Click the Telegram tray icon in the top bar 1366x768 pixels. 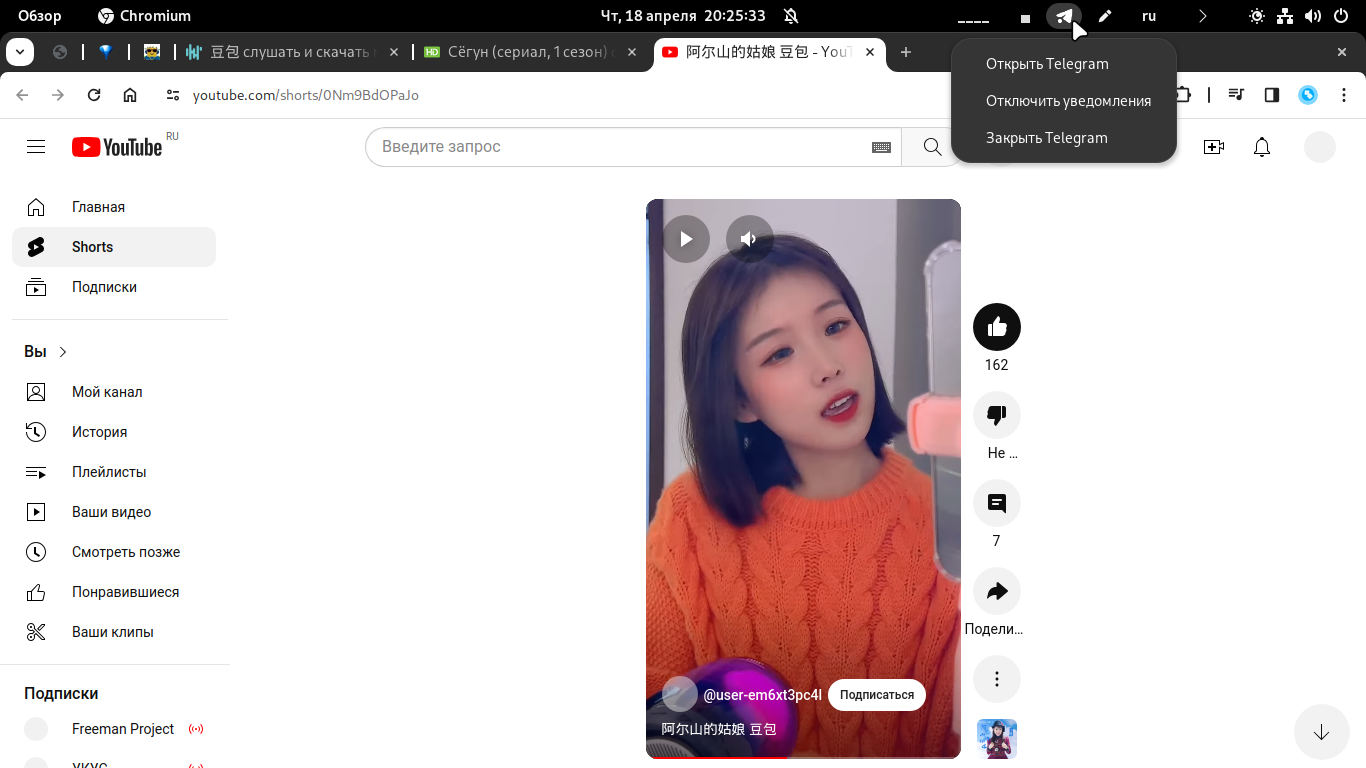[x=1065, y=16]
